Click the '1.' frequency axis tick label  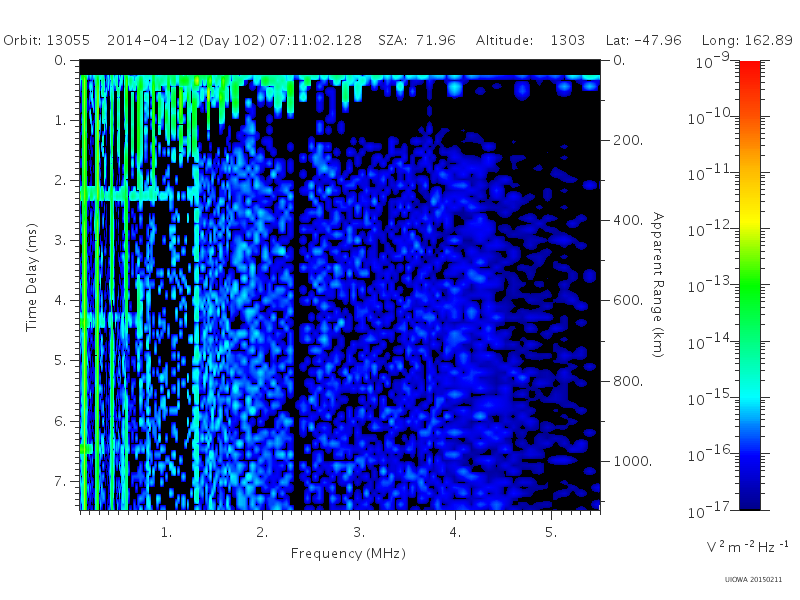point(166,533)
